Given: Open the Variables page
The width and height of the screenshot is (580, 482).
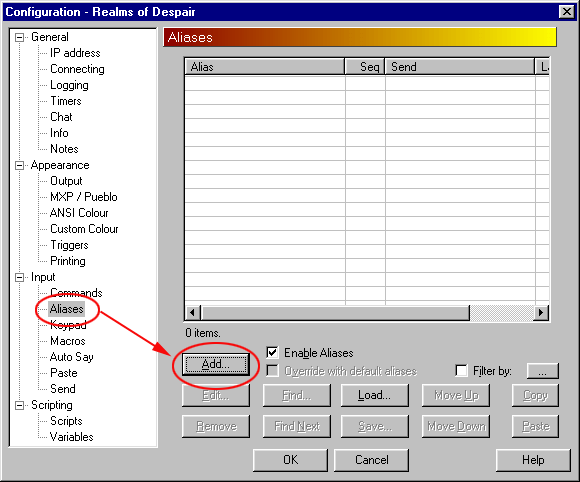Looking at the screenshot, I should [x=71, y=437].
